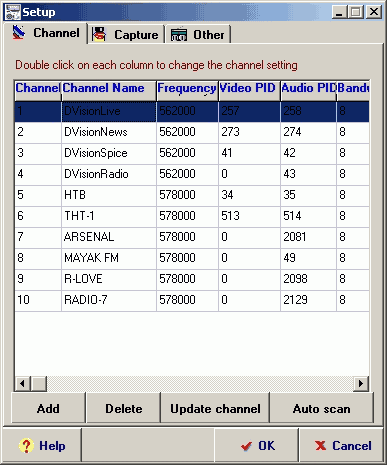Close the Setup window
The image size is (387, 465).
pyautogui.click(x=374, y=12)
